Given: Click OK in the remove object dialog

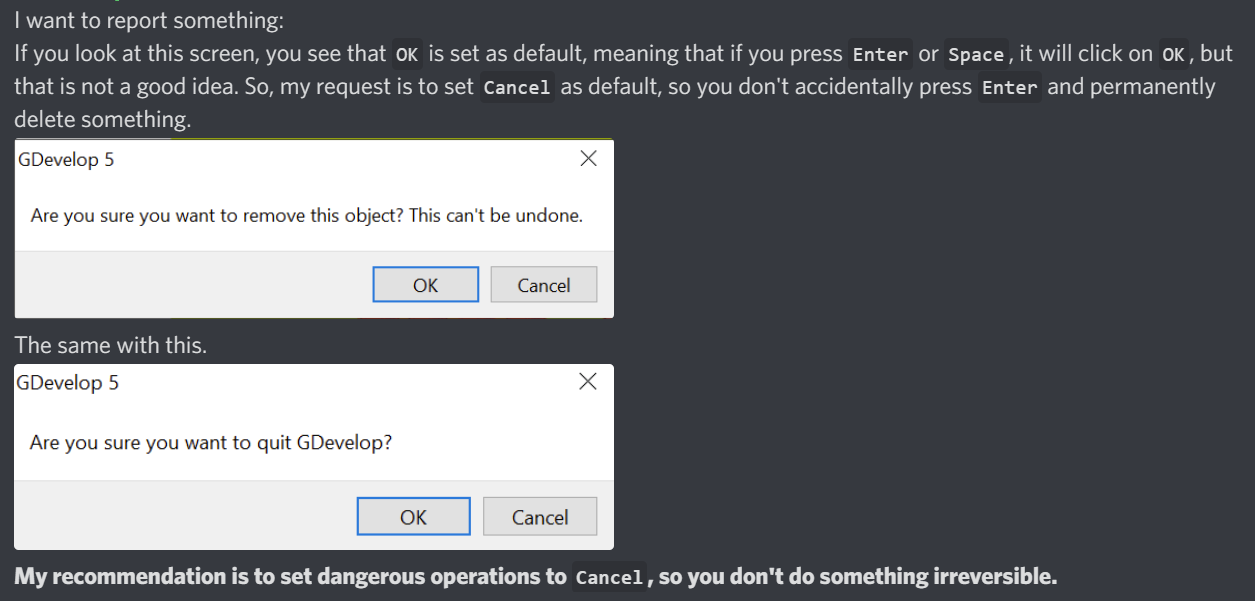Looking at the screenshot, I should click(x=425, y=285).
